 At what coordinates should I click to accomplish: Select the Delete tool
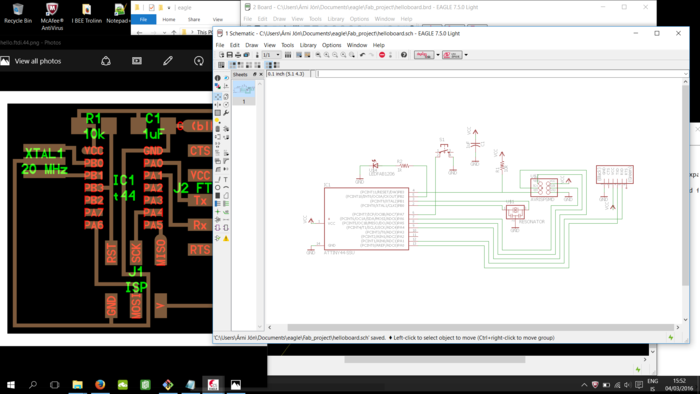coord(217,129)
